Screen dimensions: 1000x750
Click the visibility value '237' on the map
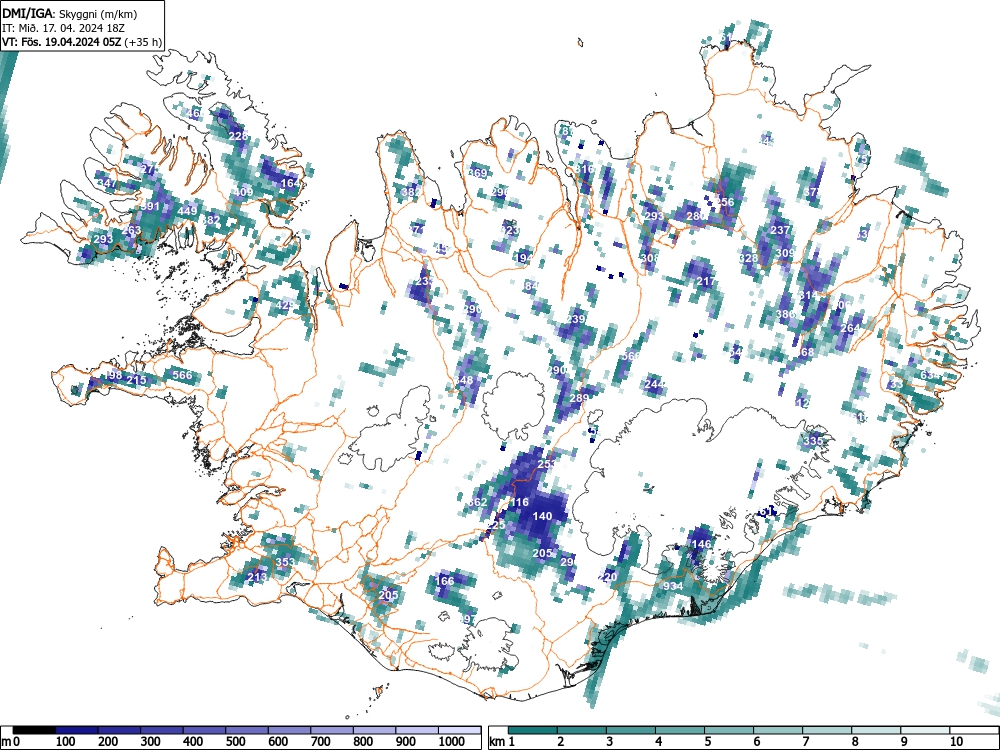pos(781,230)
